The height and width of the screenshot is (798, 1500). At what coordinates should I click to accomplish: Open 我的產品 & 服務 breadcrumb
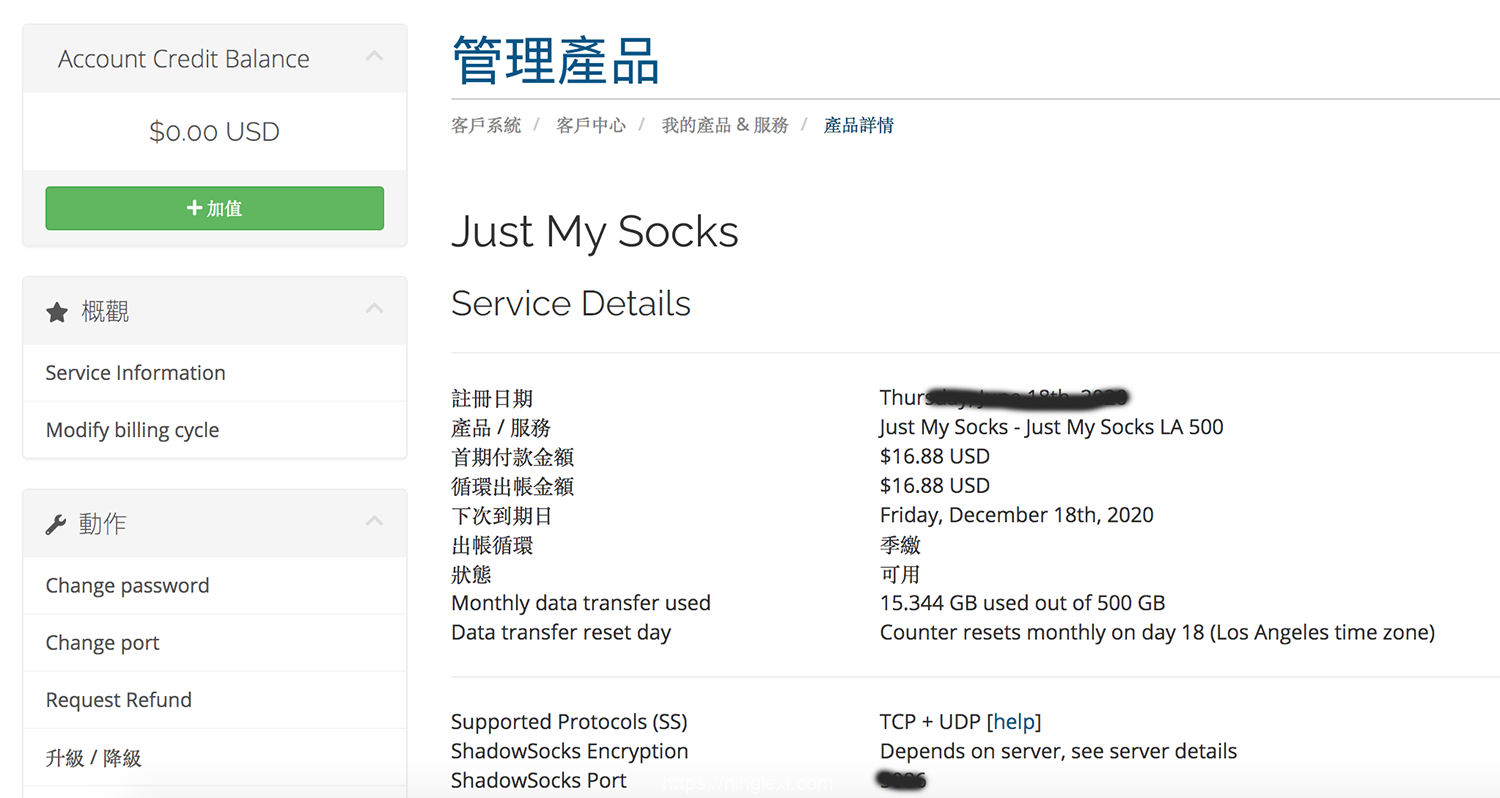(x=725, y=125)
